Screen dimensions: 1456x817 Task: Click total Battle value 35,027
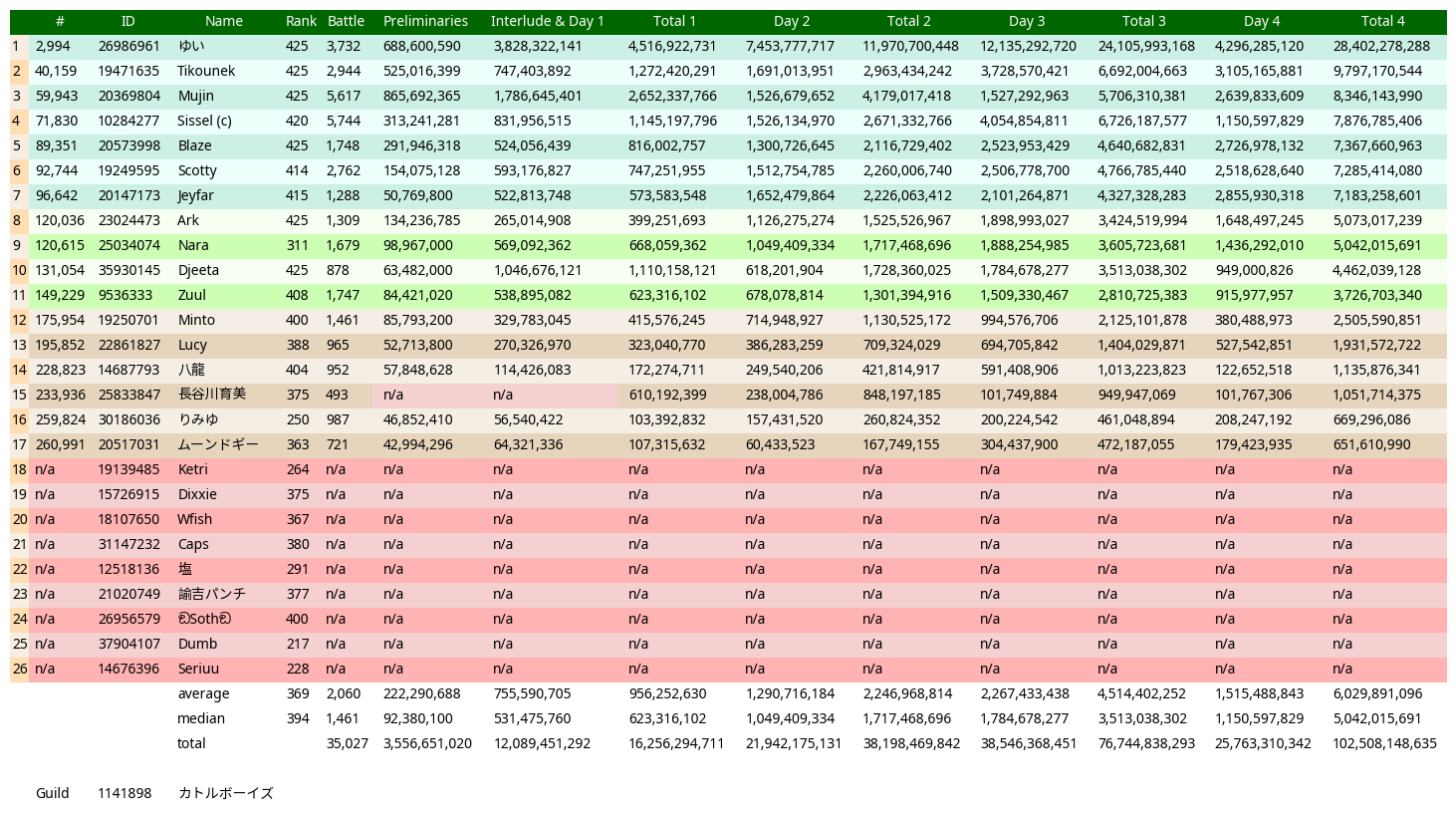tap(348, 743)
